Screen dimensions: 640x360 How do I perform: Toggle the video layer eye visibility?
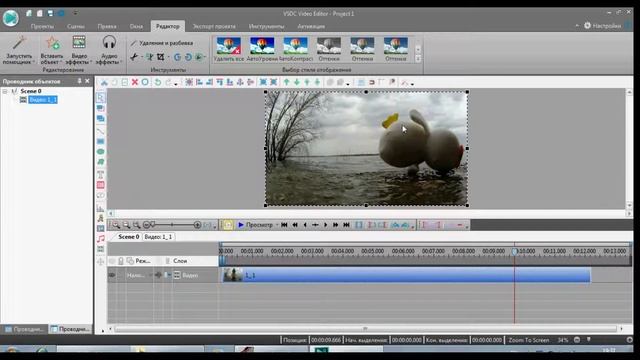pyautogui.click(x=111, y=275)
